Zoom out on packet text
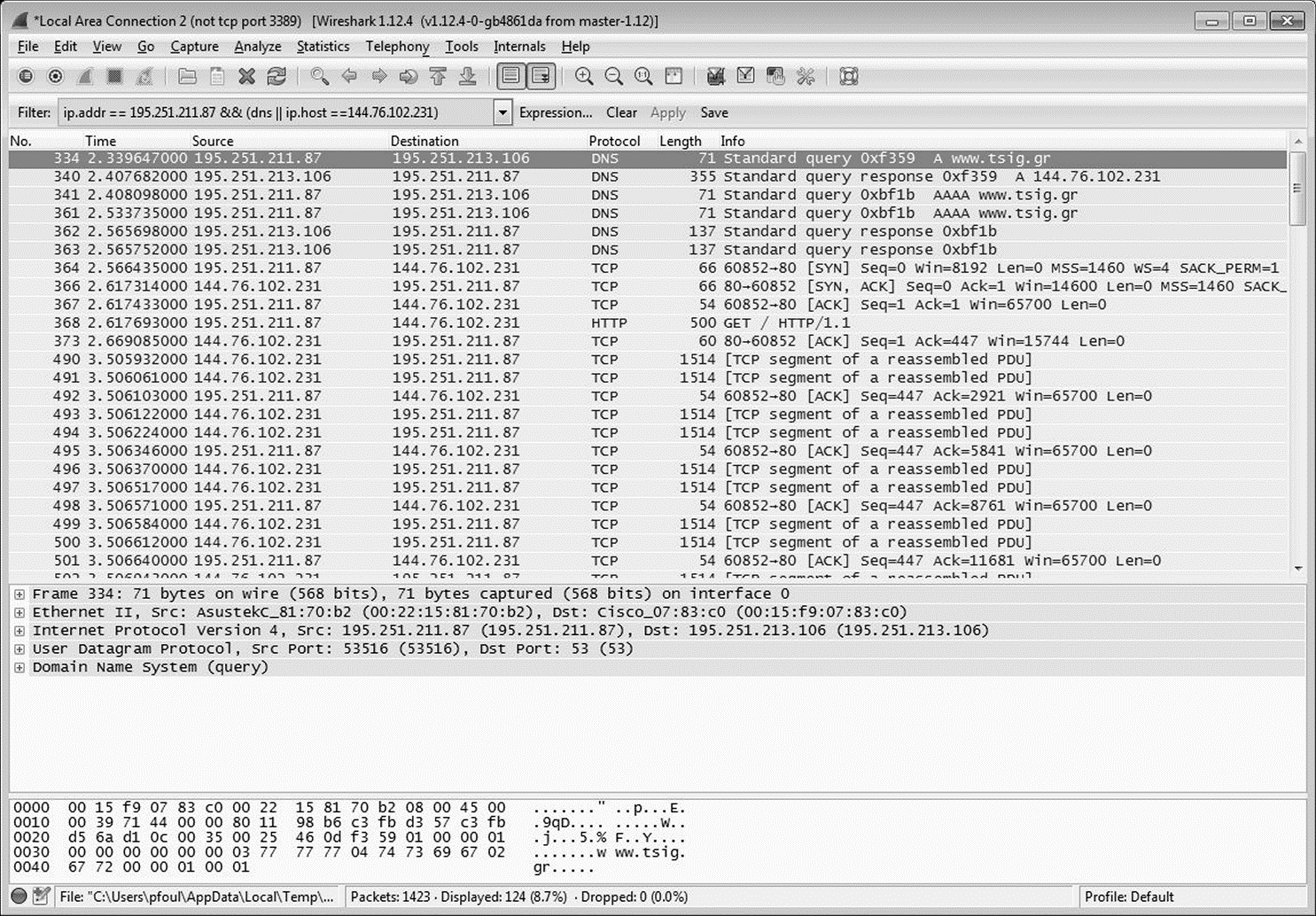Viewport: 1316px width, 916px height. pos(613,76)
